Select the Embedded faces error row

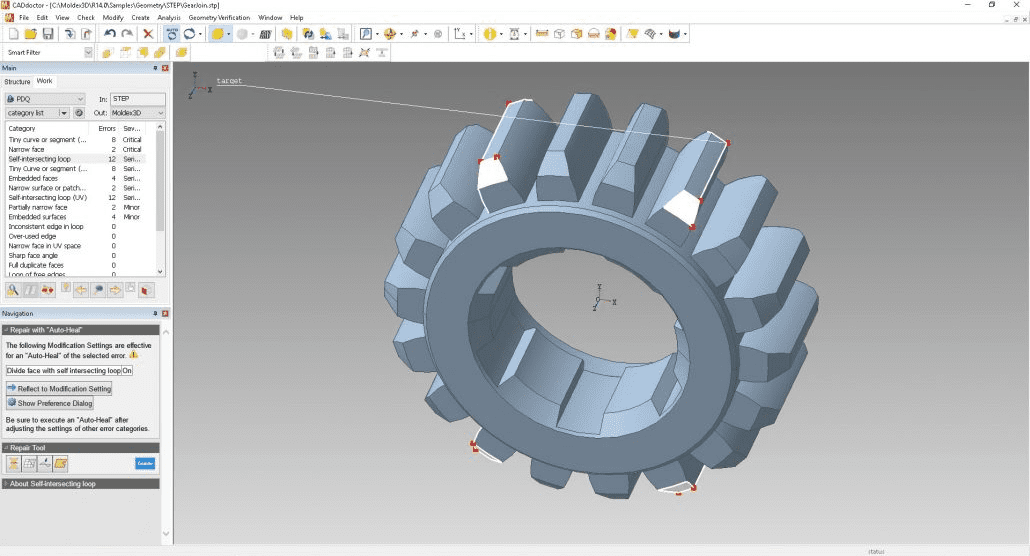click(x=36, y=178)
